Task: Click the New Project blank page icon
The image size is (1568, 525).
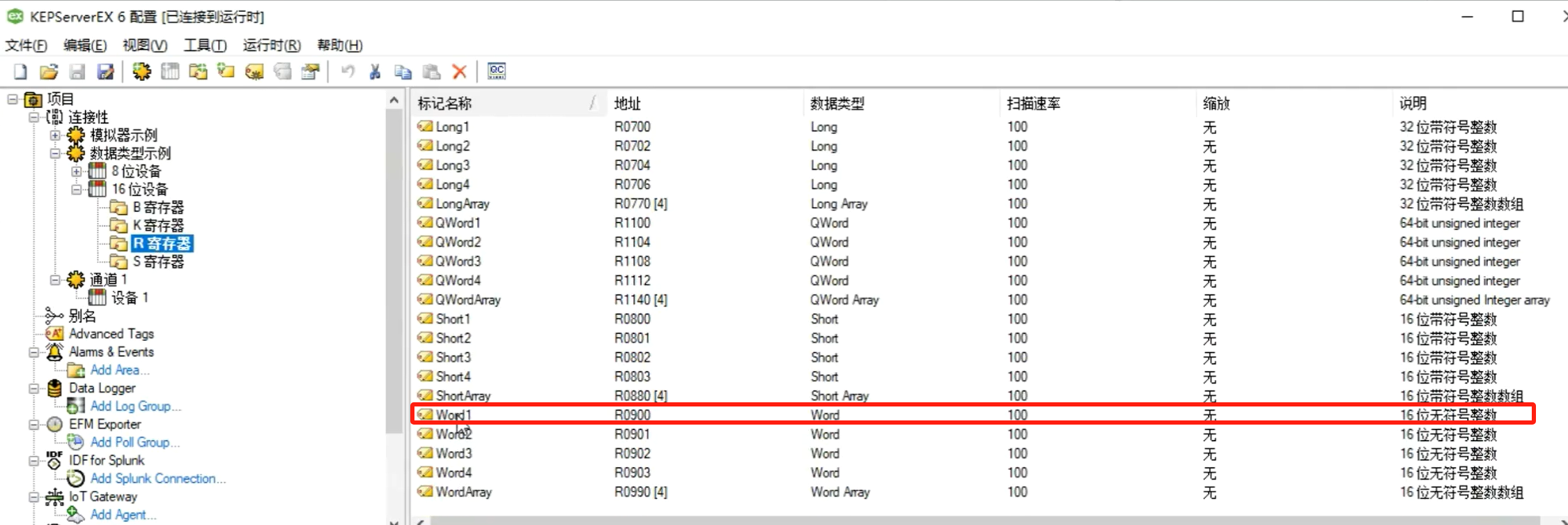Action: point(20,71)
